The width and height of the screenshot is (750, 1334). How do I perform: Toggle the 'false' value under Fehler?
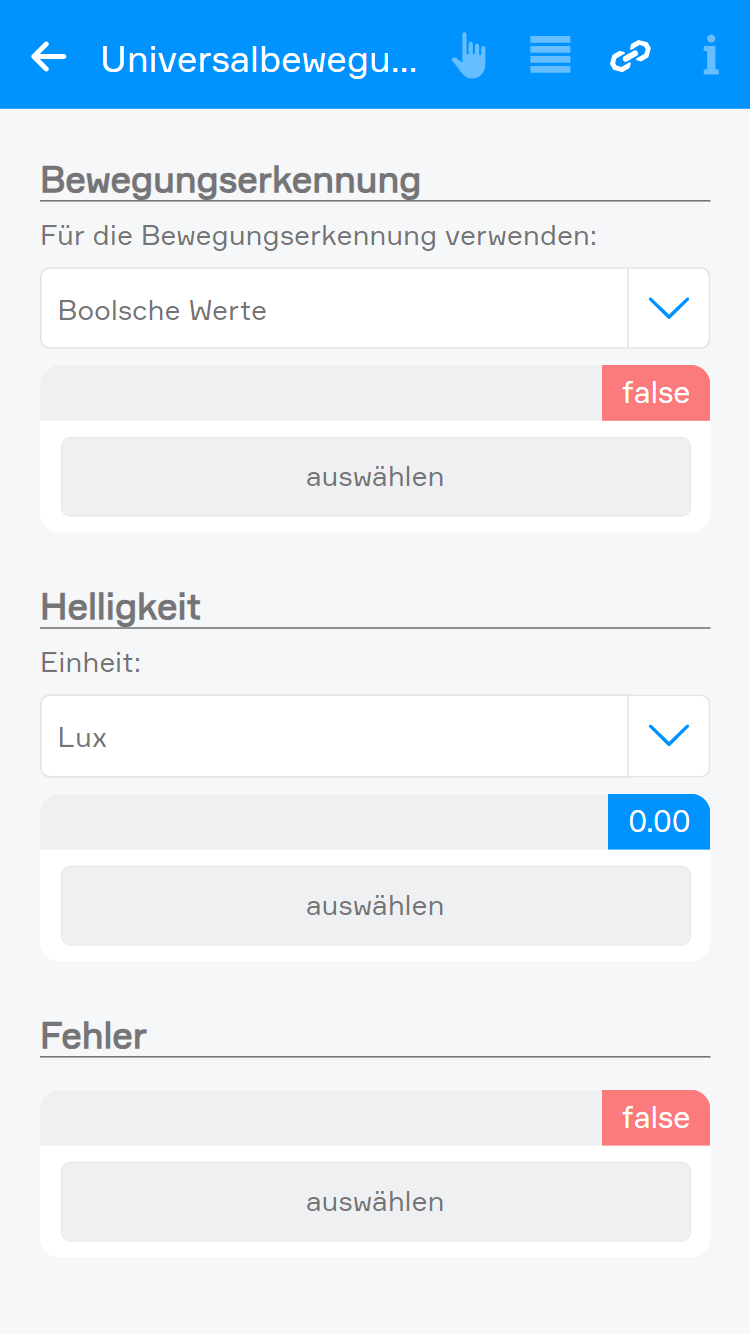click(656, 1118)
